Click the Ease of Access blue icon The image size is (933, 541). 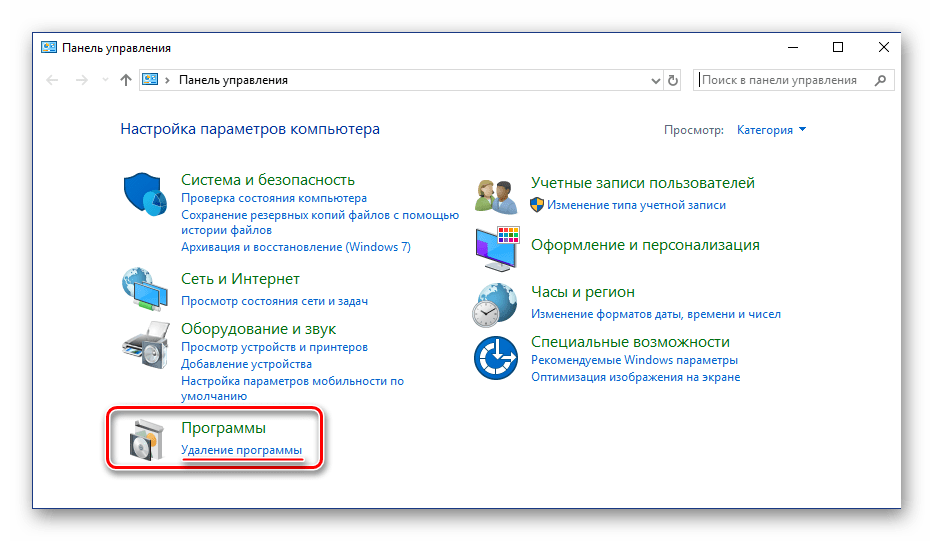[496, 358]
